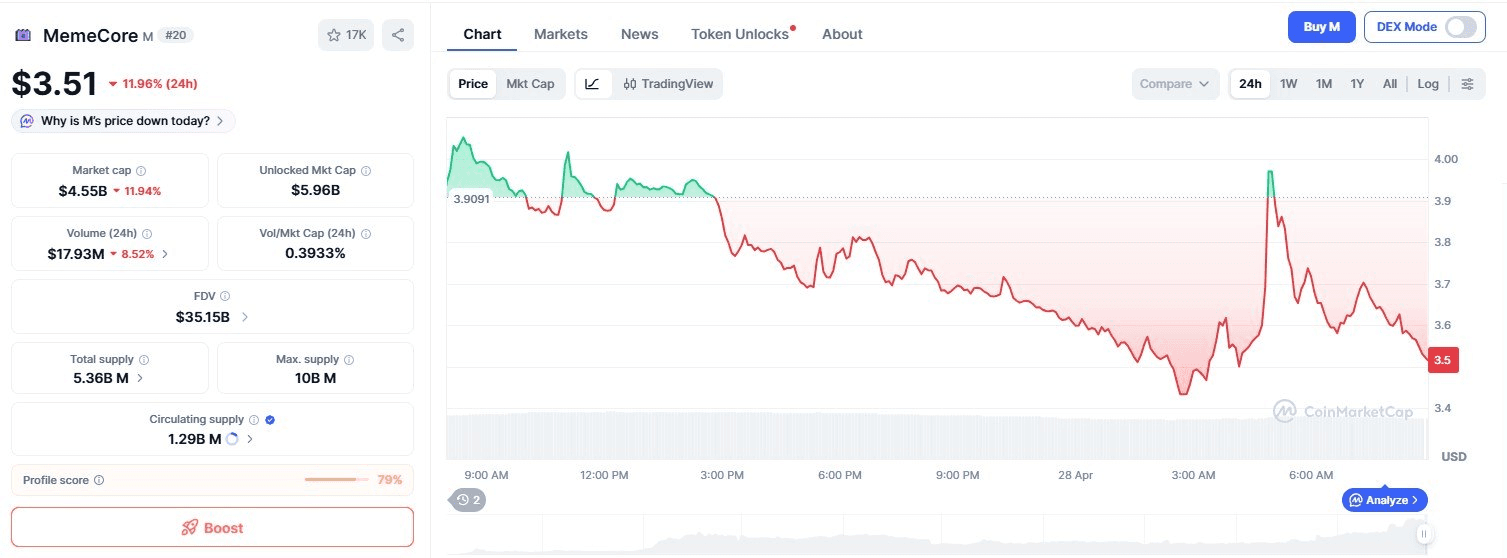Click the chart events history badge
The image size is (1507, 558).
point(468,499)
